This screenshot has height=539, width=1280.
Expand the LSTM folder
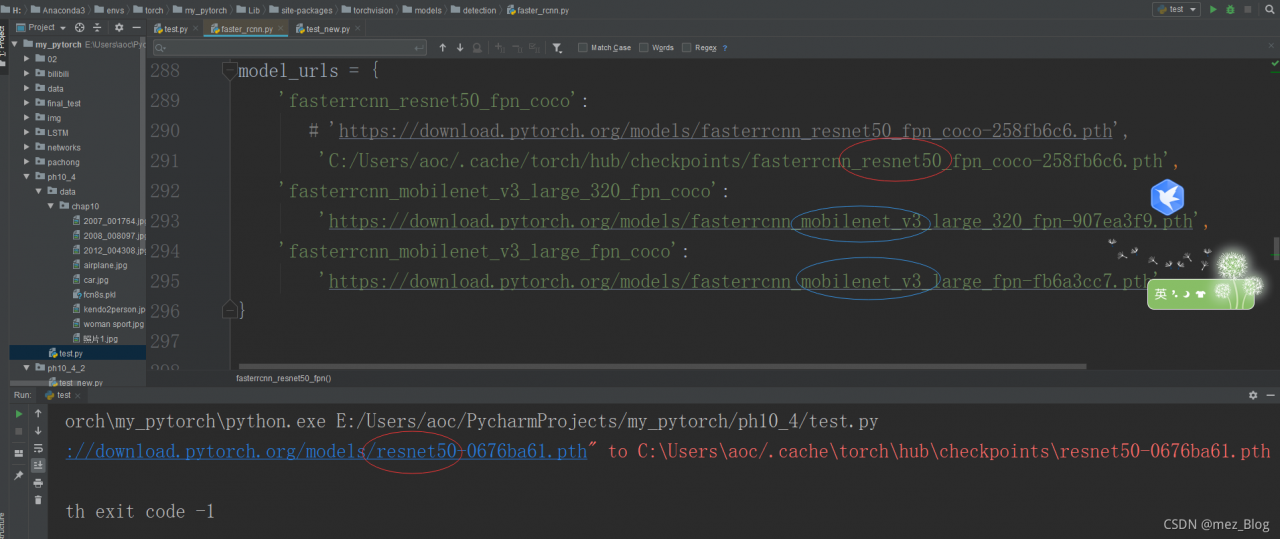27,132
